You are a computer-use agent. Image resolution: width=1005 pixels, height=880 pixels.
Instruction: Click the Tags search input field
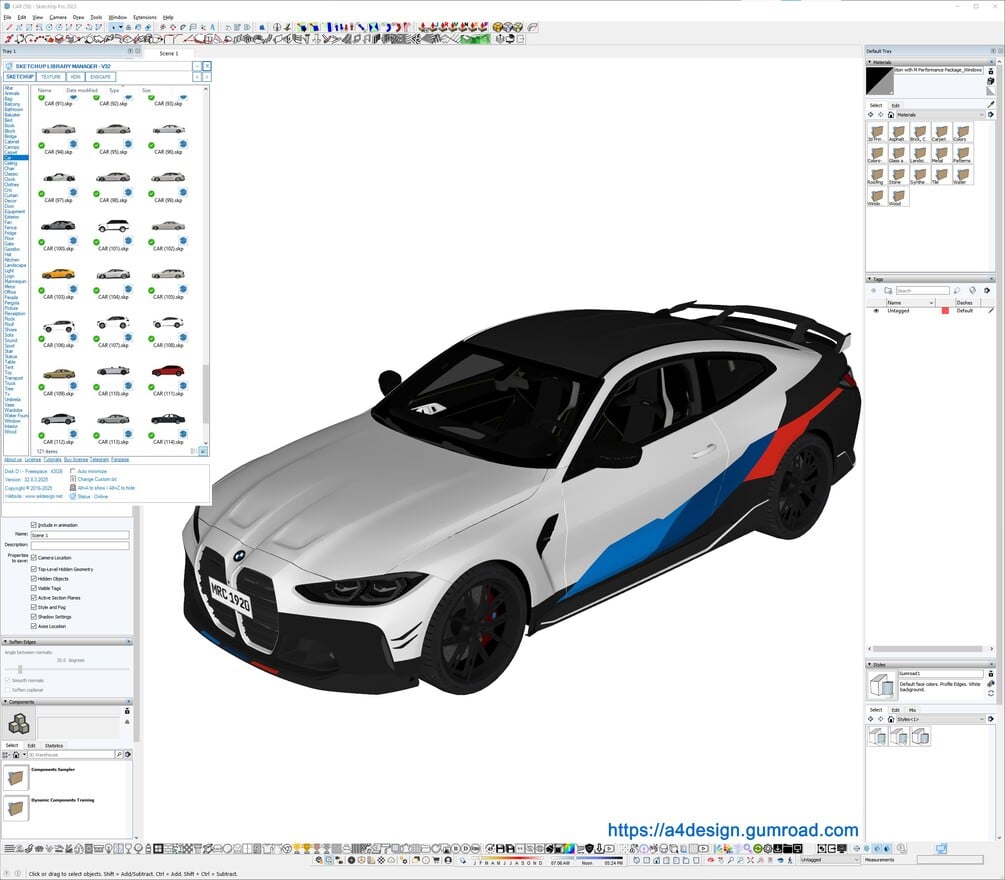pyautogui.click(x=922, y=290)
